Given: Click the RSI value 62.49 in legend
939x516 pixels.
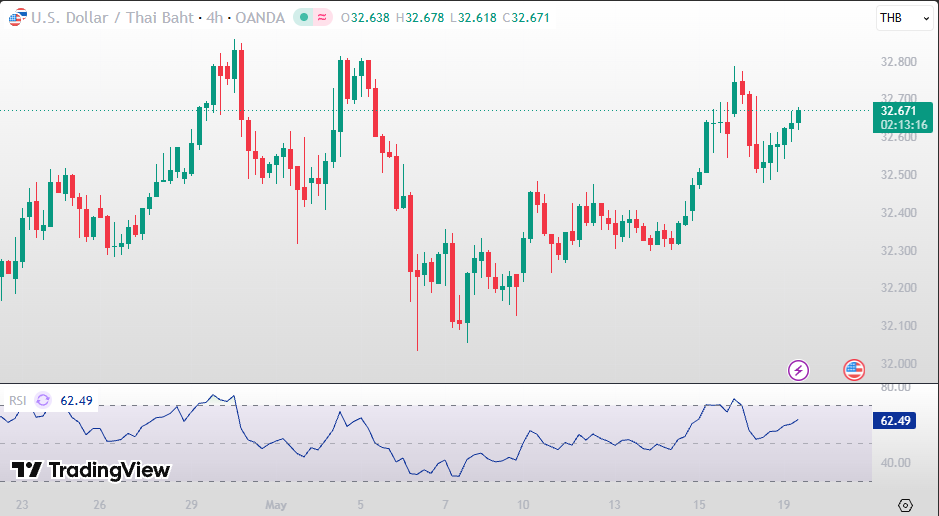Looking at the screenshot, I should click(x=77, y=400).
